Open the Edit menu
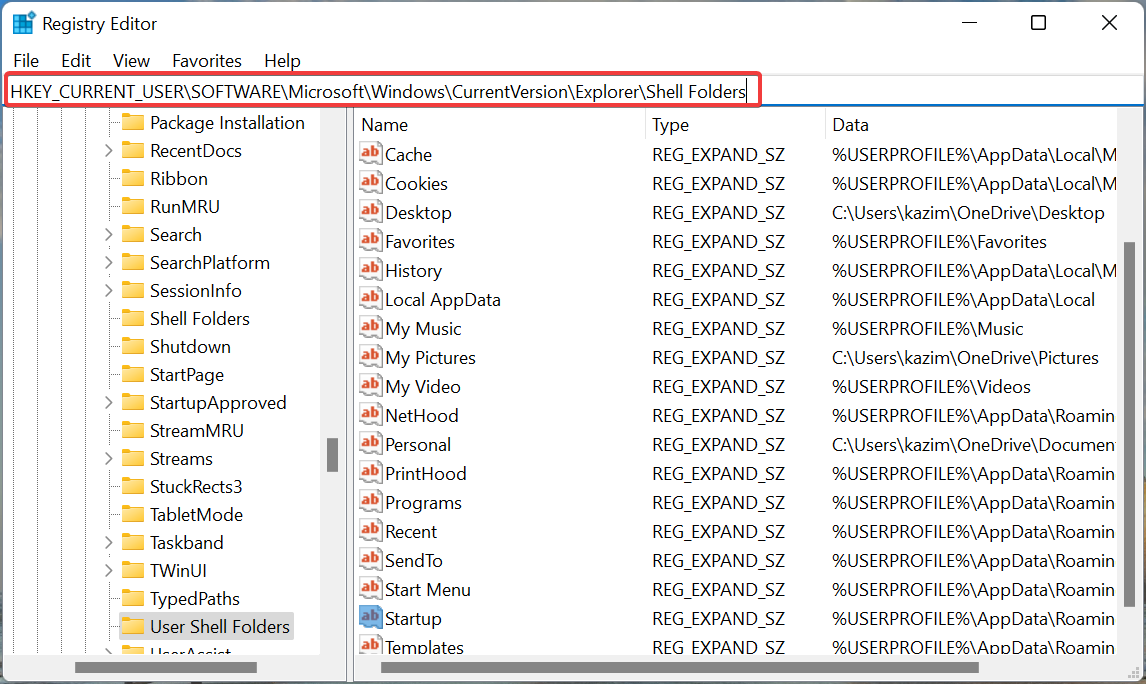Viewport: 1146px width, 684px height. [x=76, y=61]
